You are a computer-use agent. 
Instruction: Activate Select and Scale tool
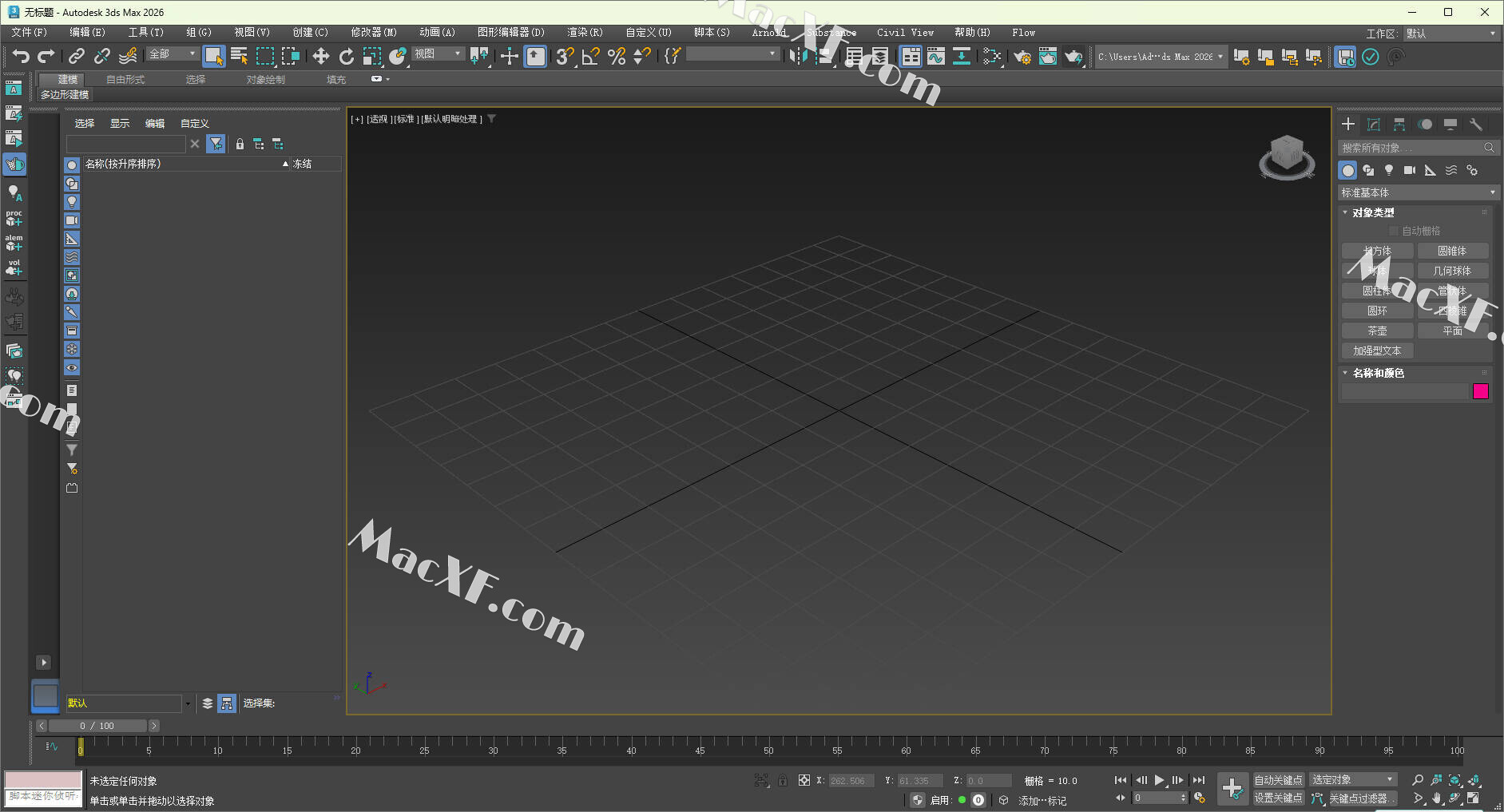click(x=372, y=56)
